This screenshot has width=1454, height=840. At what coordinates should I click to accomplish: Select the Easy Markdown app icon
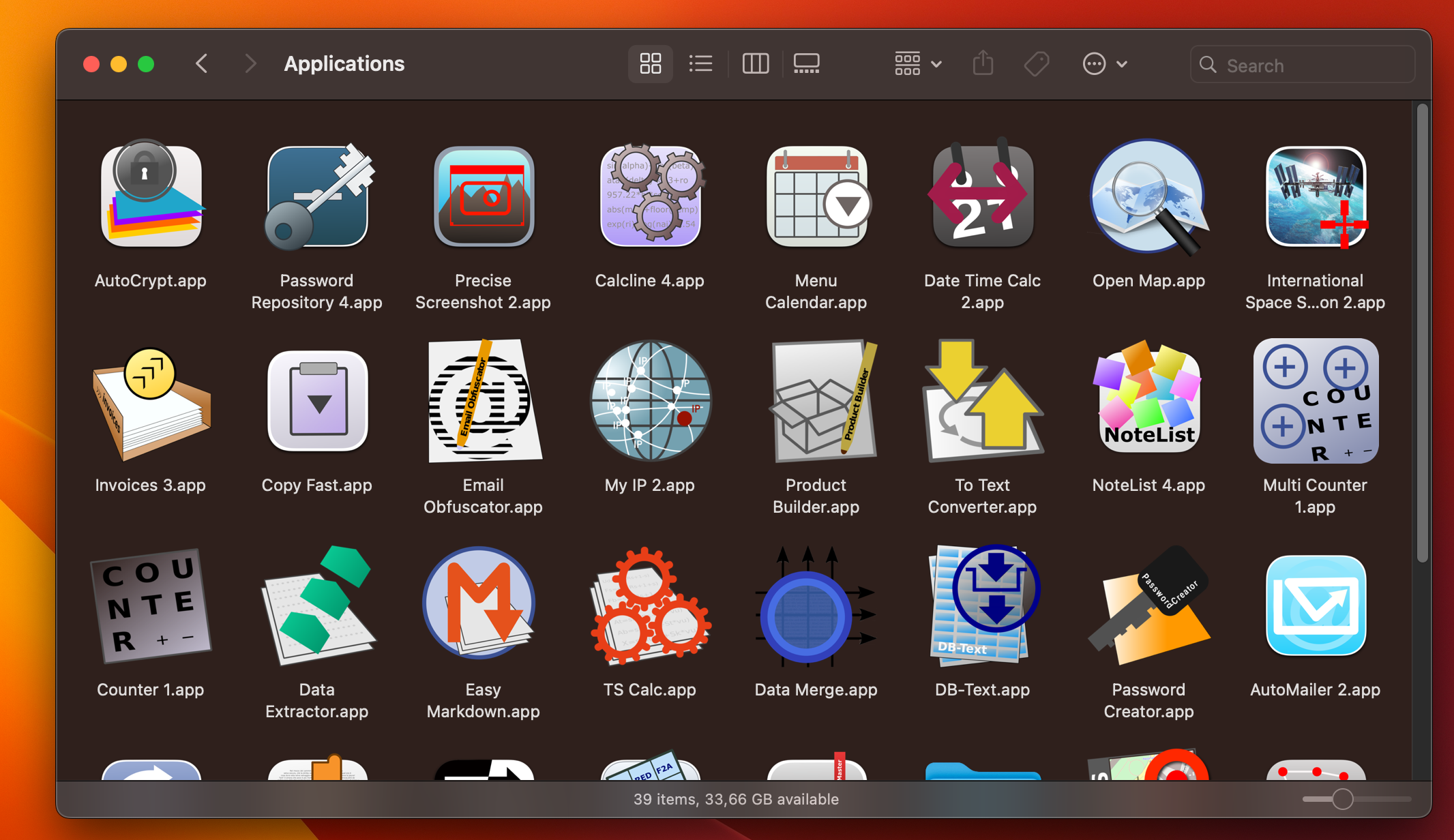coord(479,603)
